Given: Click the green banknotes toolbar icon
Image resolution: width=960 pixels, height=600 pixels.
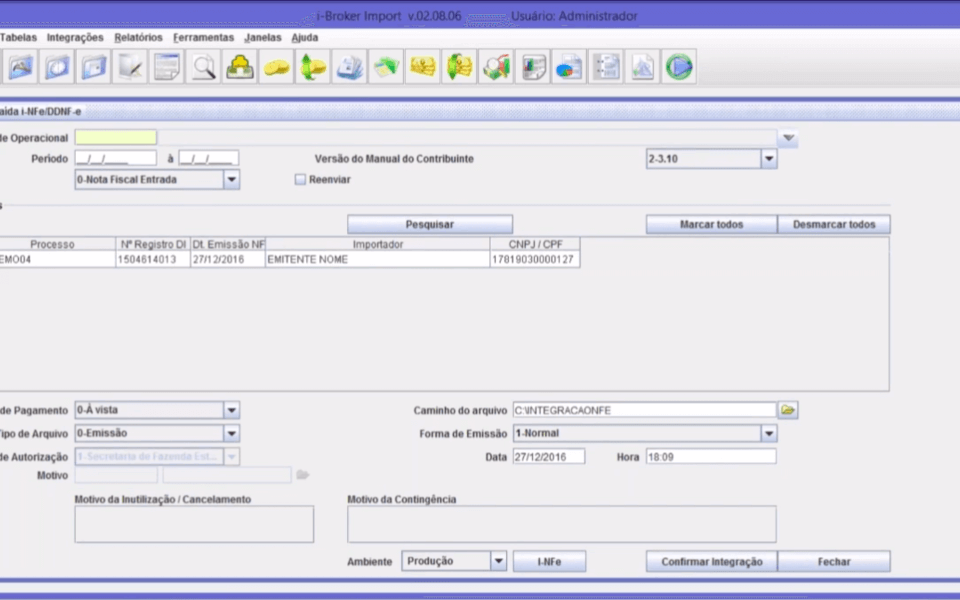Looking at the screenshot, I should [x=386, y=66].
